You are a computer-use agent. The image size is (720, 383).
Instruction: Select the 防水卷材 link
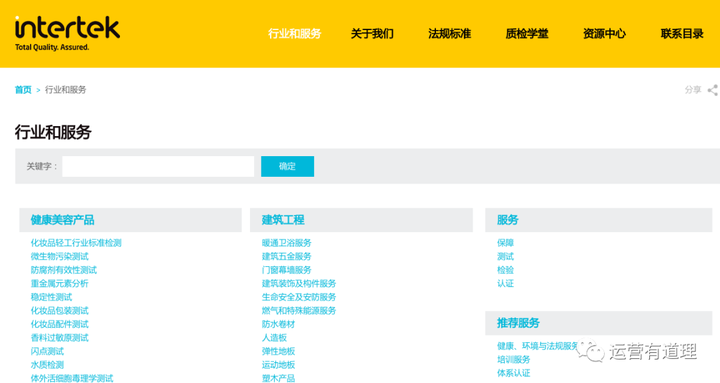coord(278,324)
